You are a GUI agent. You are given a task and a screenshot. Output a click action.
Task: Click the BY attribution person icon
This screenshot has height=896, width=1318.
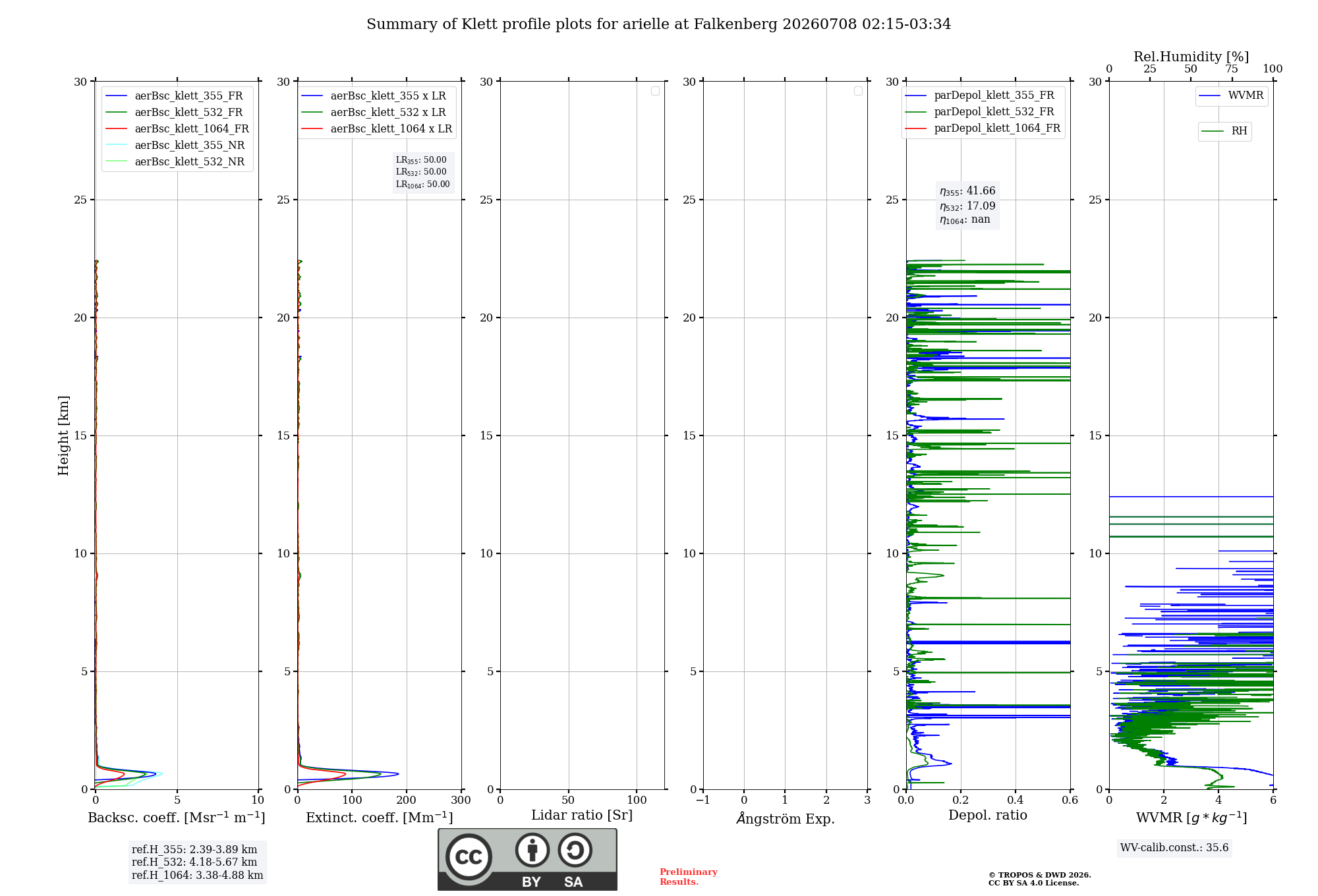click(x=532, y=850)
